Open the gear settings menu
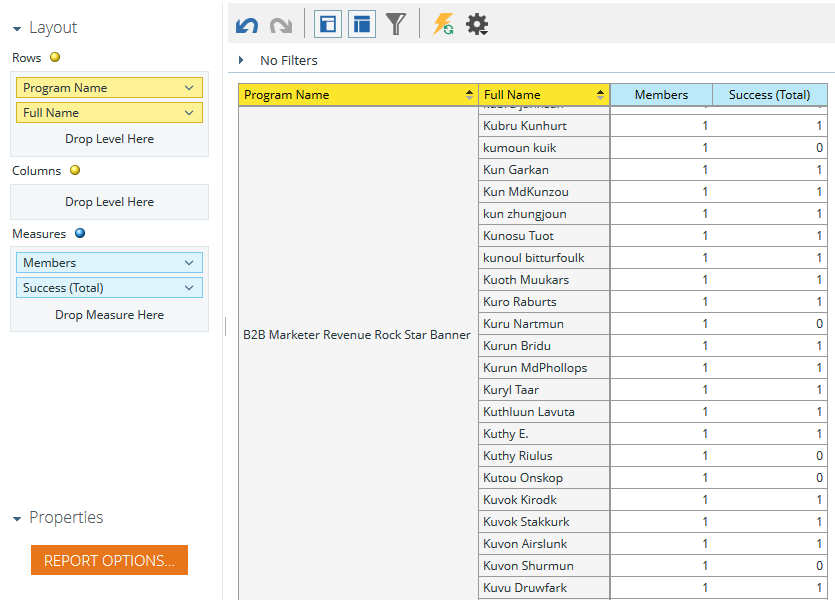 coord(477,24)
